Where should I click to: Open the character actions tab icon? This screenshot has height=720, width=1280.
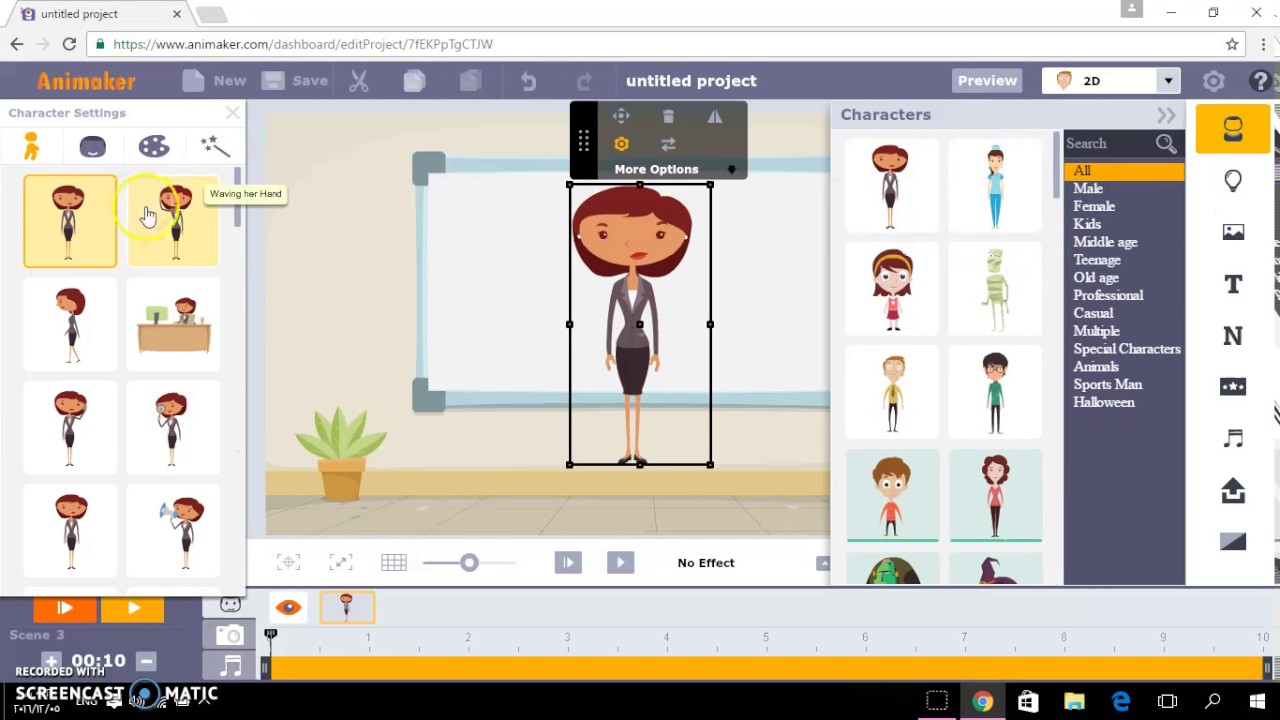[31, 147]
